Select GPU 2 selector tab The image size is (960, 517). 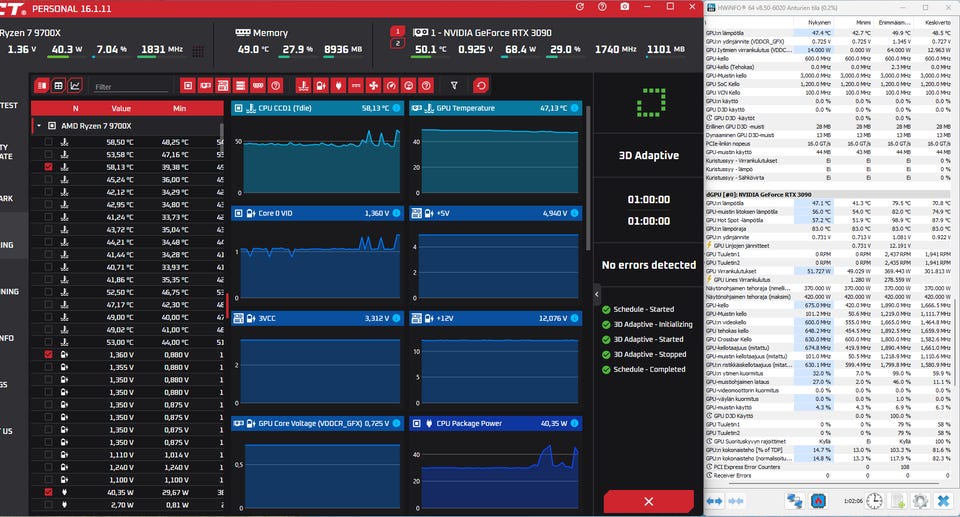pyautogui.click(x=397, y=43)
